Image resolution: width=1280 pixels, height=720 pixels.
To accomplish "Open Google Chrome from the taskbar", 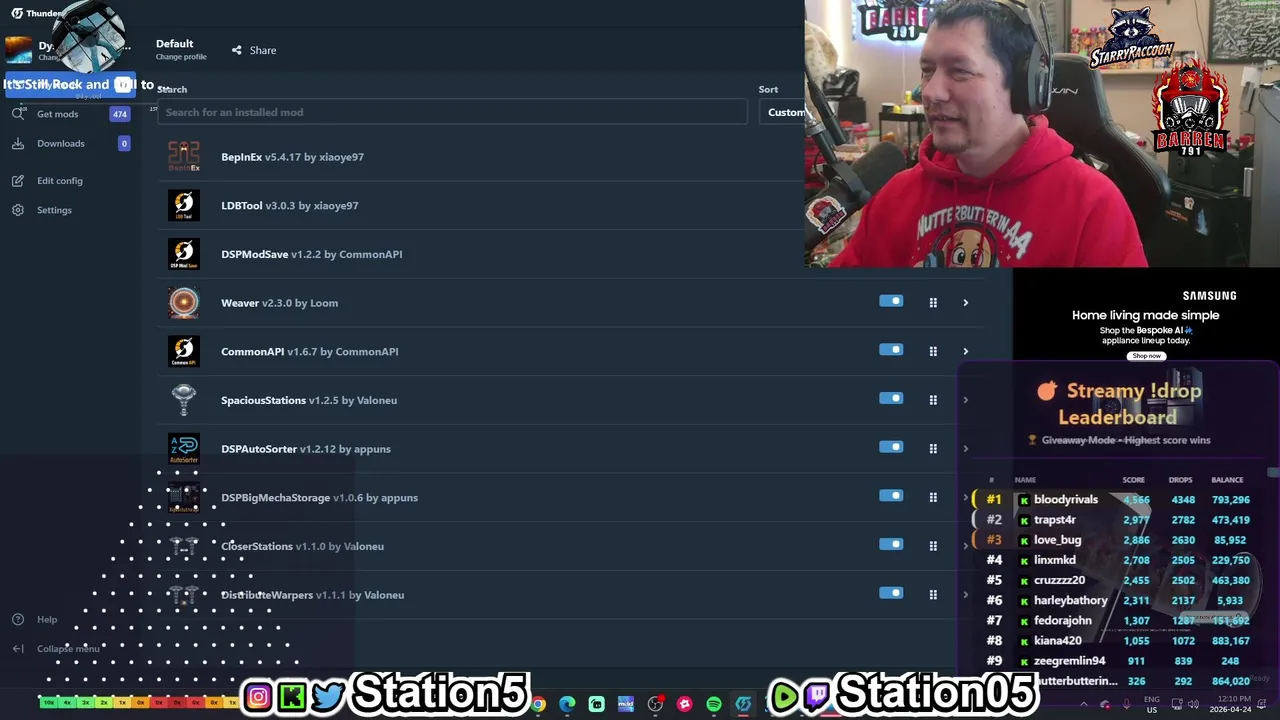I will click(x=538, y=704).
